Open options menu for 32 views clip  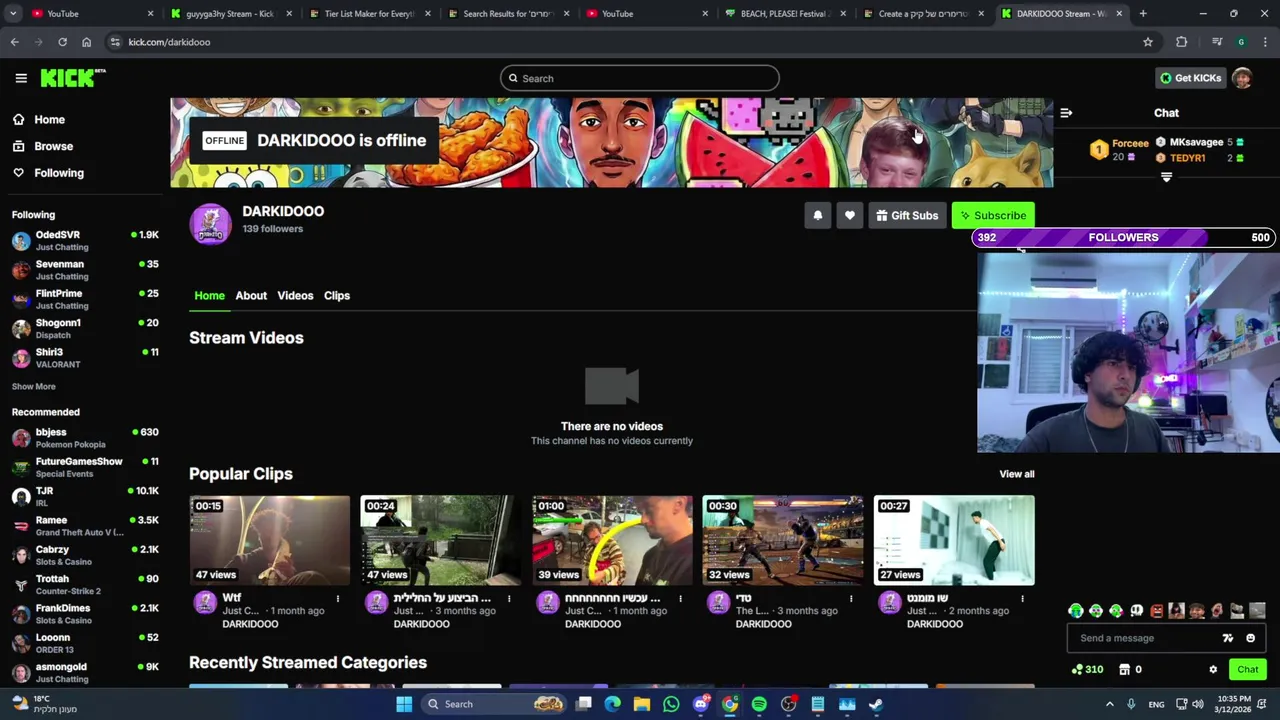[x=851, y=599]
